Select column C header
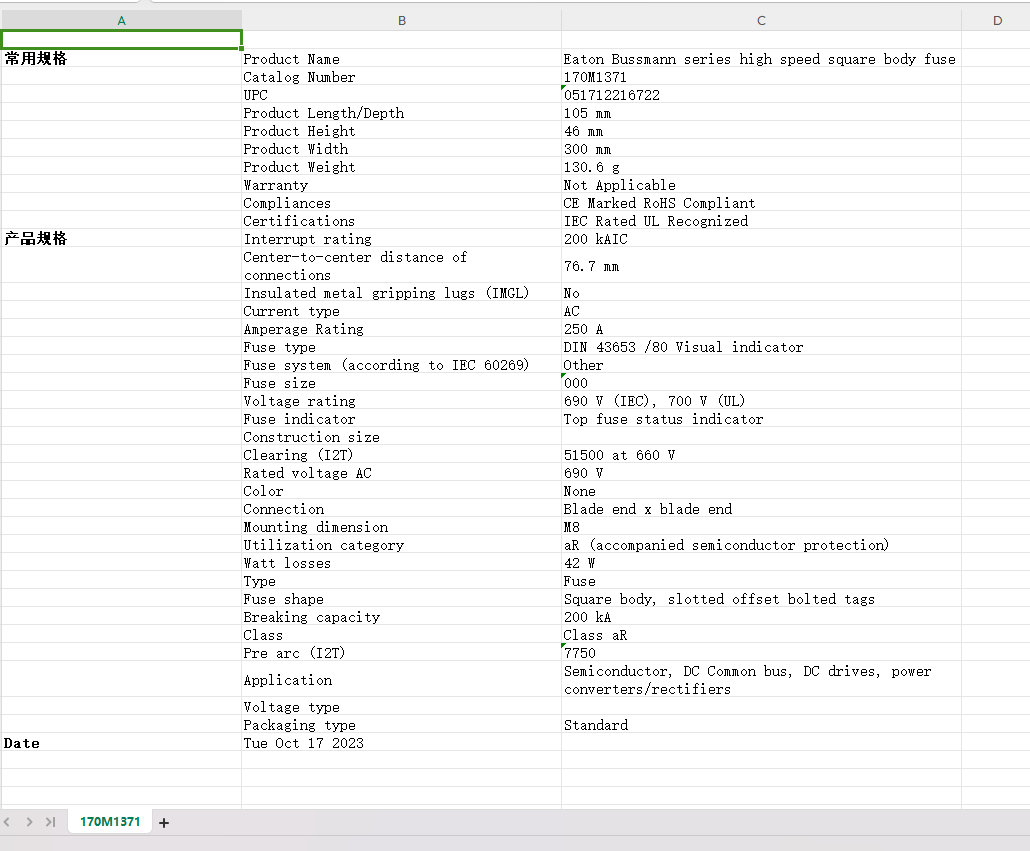Viewport: 1030px width, 851px height. coord(761,20)
